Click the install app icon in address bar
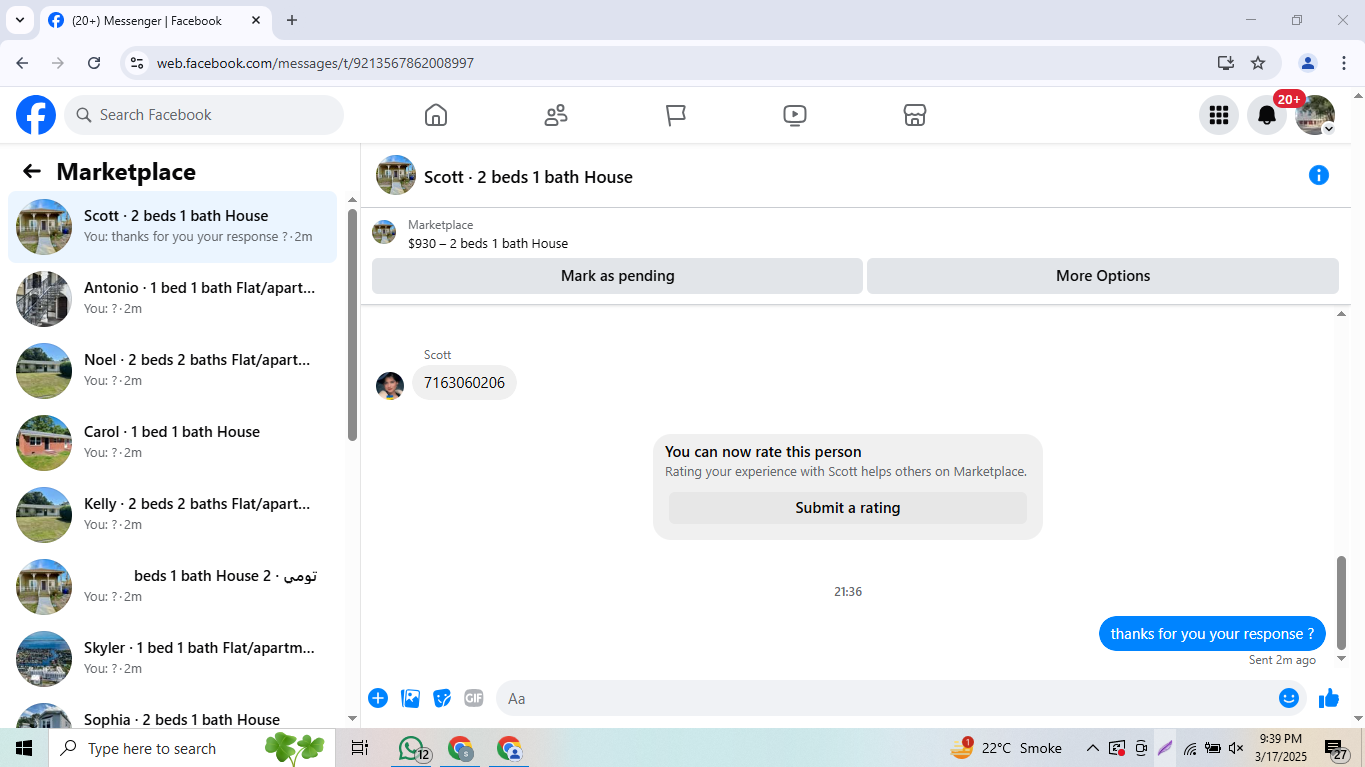The image size is (1365, 767). point(1226,63)
